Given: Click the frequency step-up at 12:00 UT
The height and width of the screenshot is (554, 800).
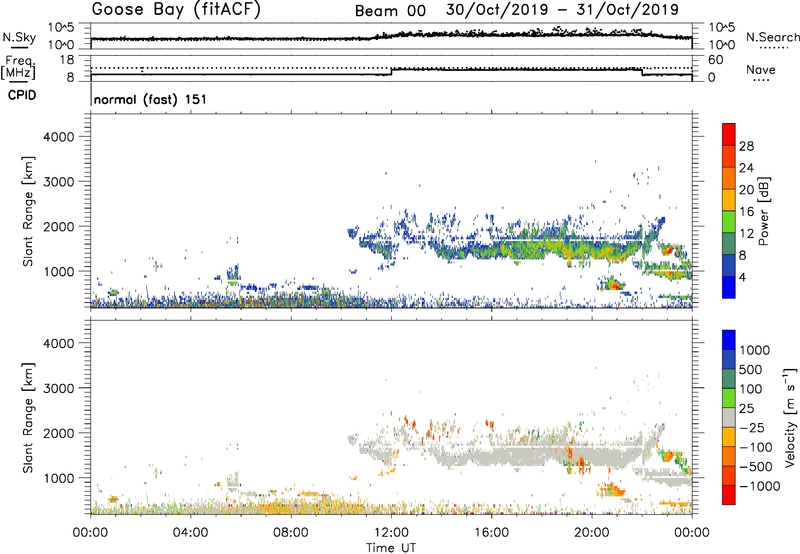Looking at the screenshot, I should point(391,71).
